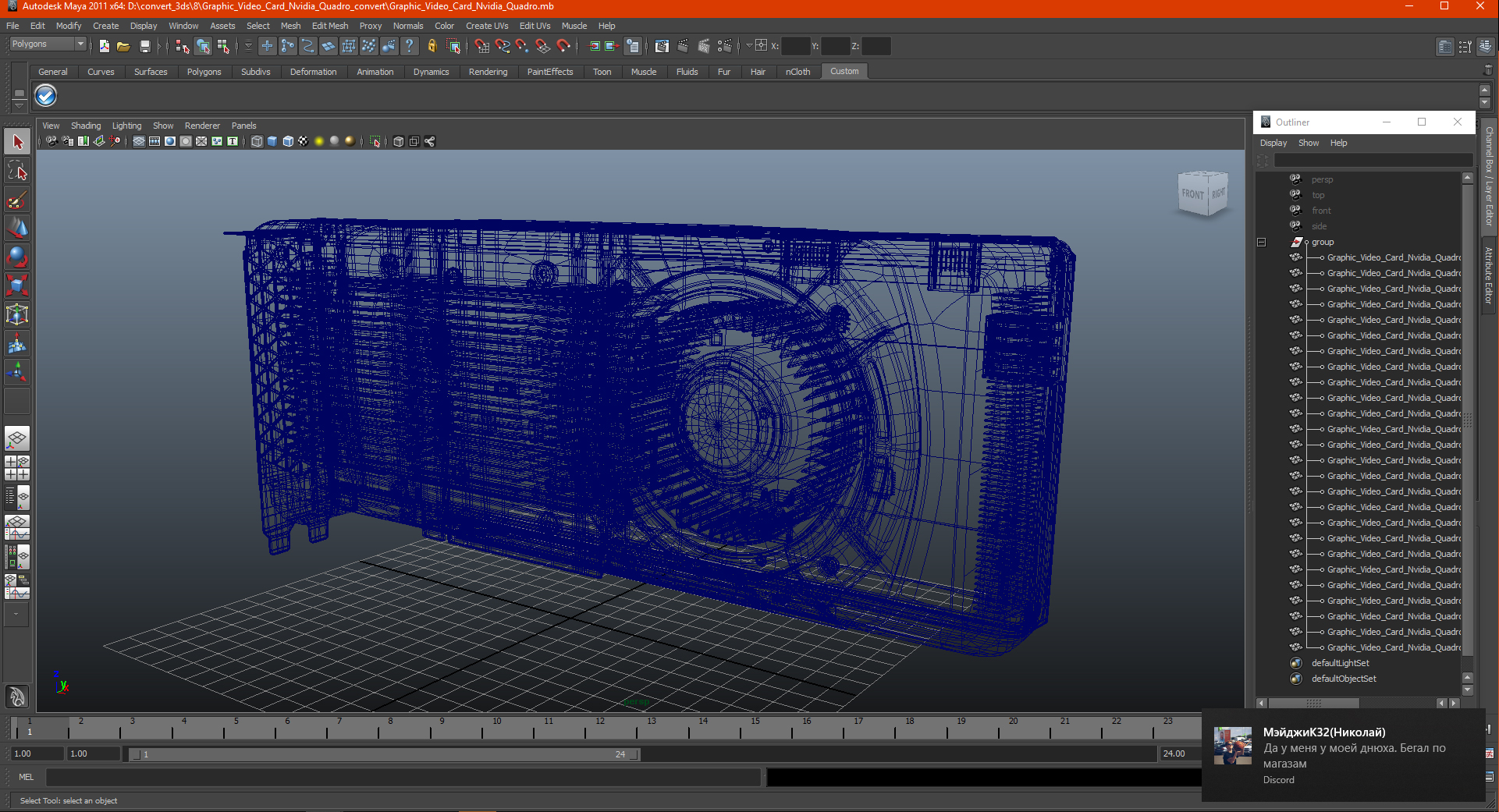
Task: Open a scene with folder icon
Action: click(x=123, y=47)
